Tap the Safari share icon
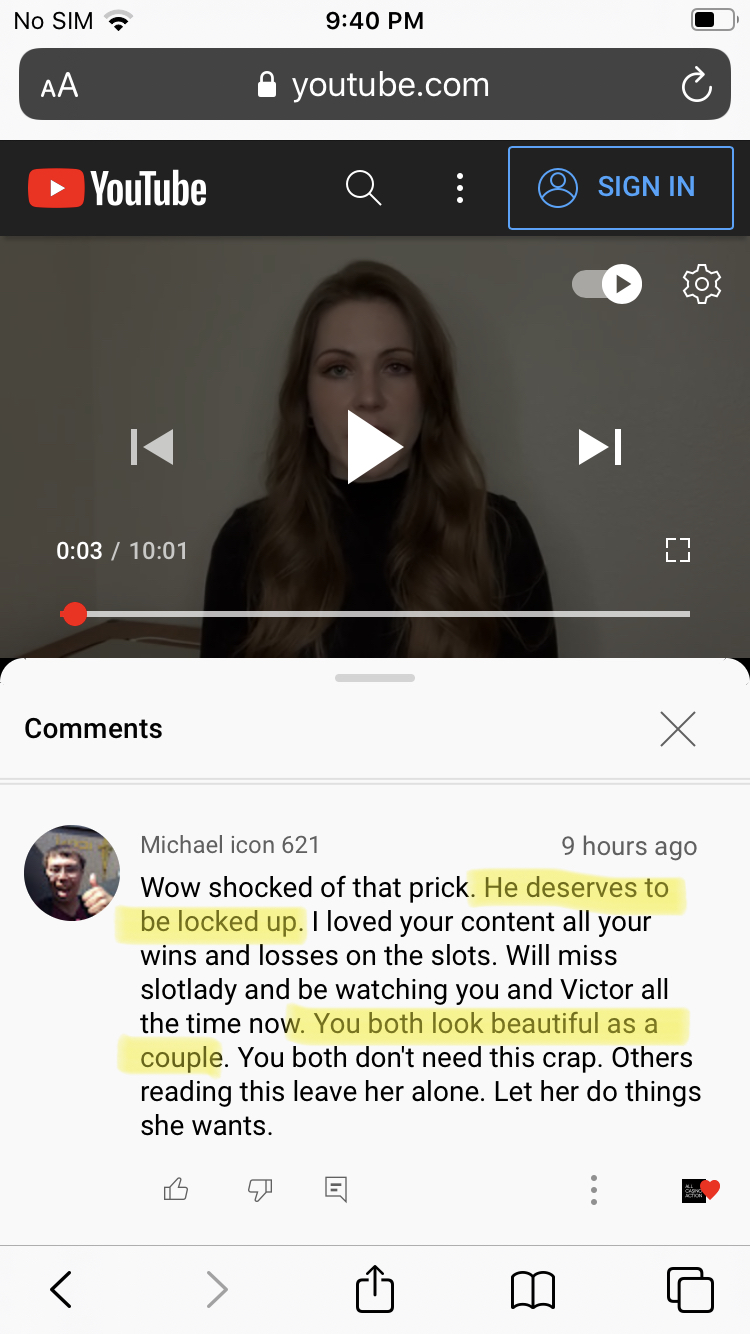The height and width of the screenshot is (1334, 750). pos(375,1288)
